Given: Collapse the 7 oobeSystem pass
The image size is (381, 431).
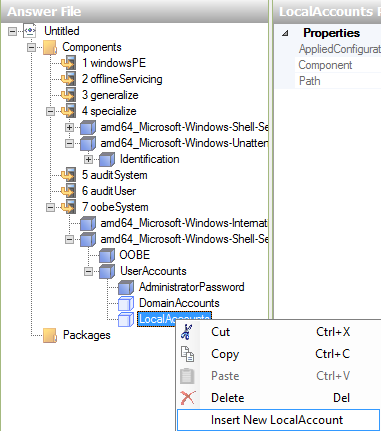Looking at the screenshot, I should (50, 207).
